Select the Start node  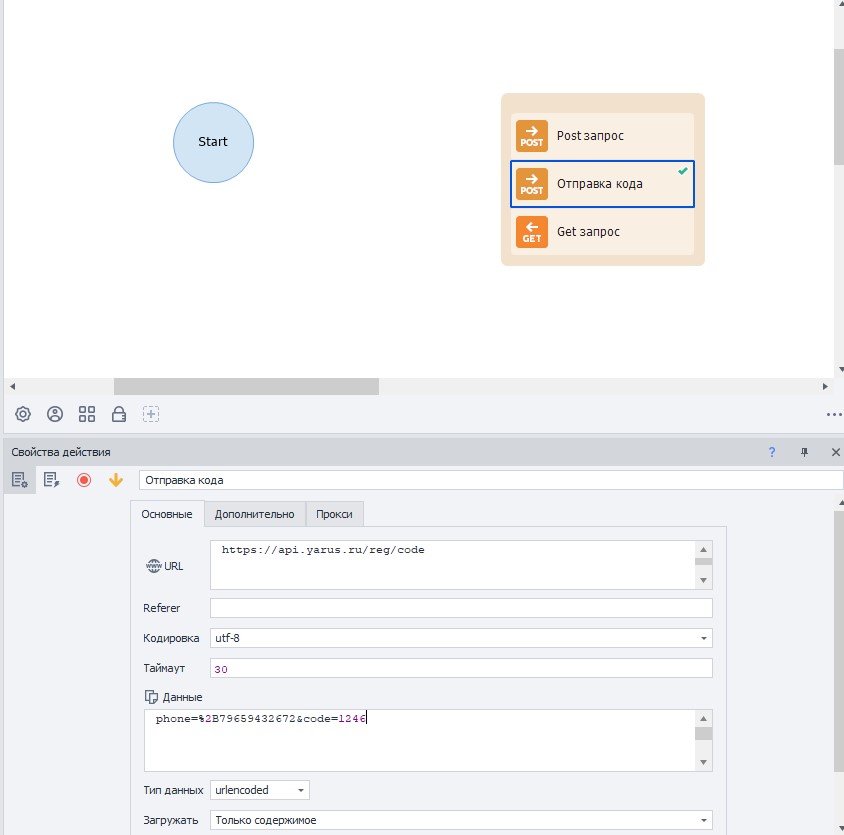tap(213, 142)
